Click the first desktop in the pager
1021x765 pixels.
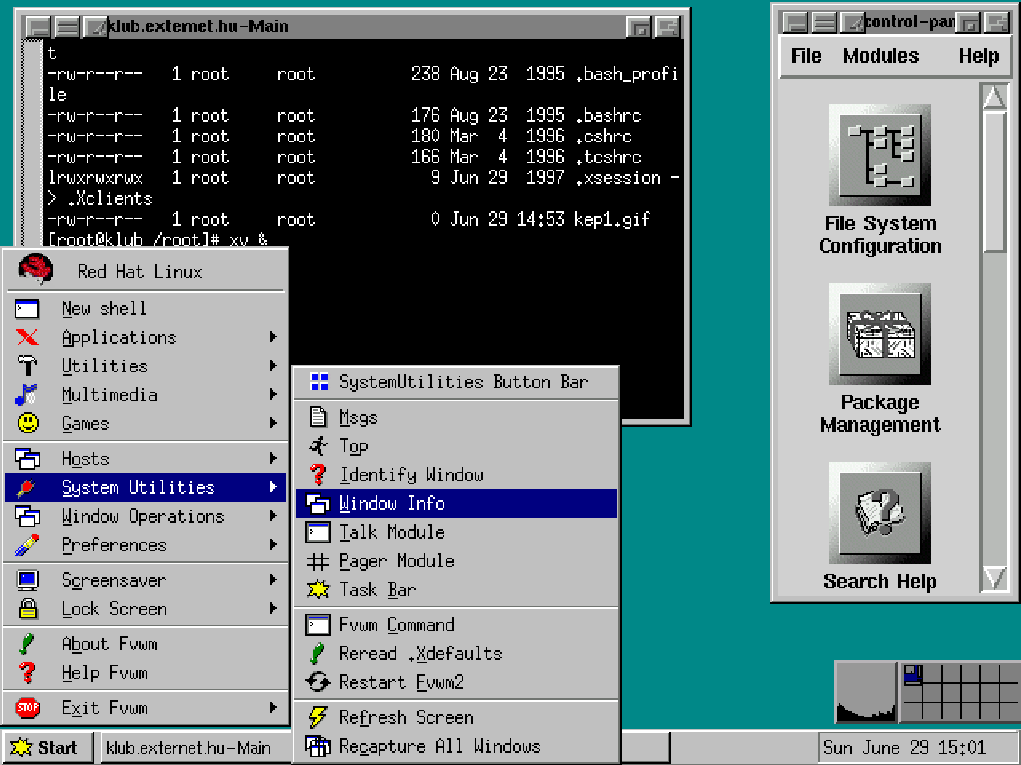(x=913, y=674)
